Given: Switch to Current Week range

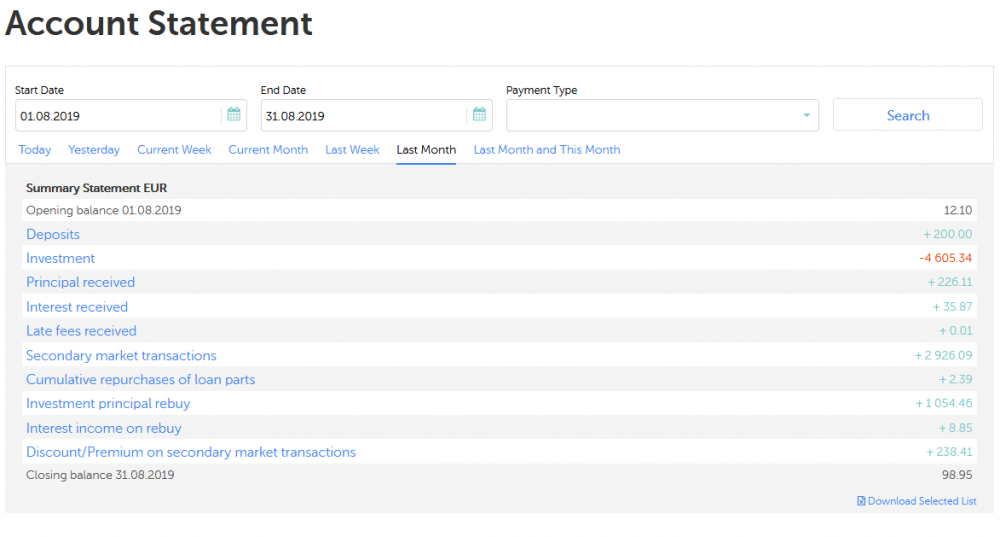Looking at the screenshot, I should click(174, 150).
